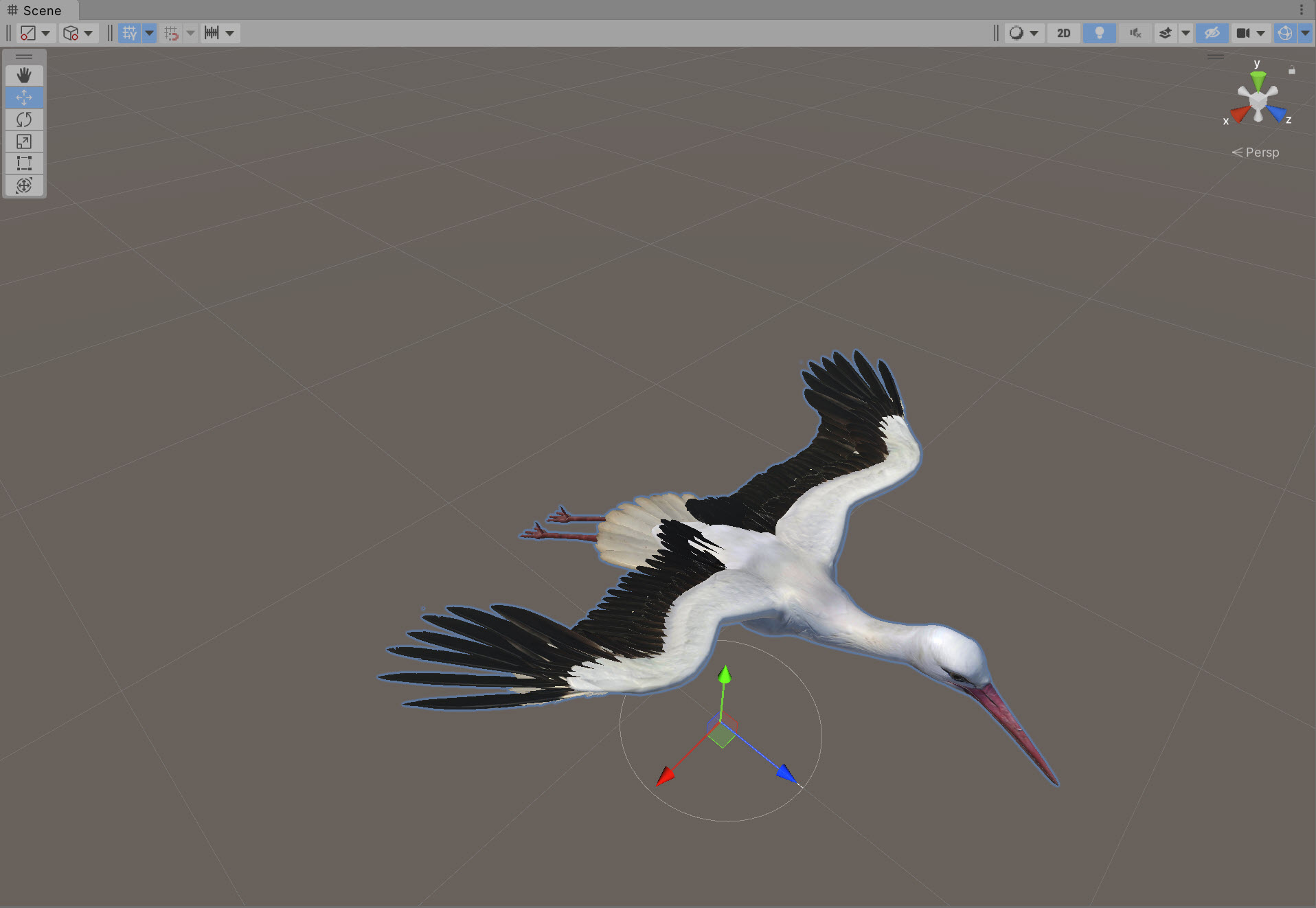
Task: Click the red X move arrow handle
Action: (665, 777)
